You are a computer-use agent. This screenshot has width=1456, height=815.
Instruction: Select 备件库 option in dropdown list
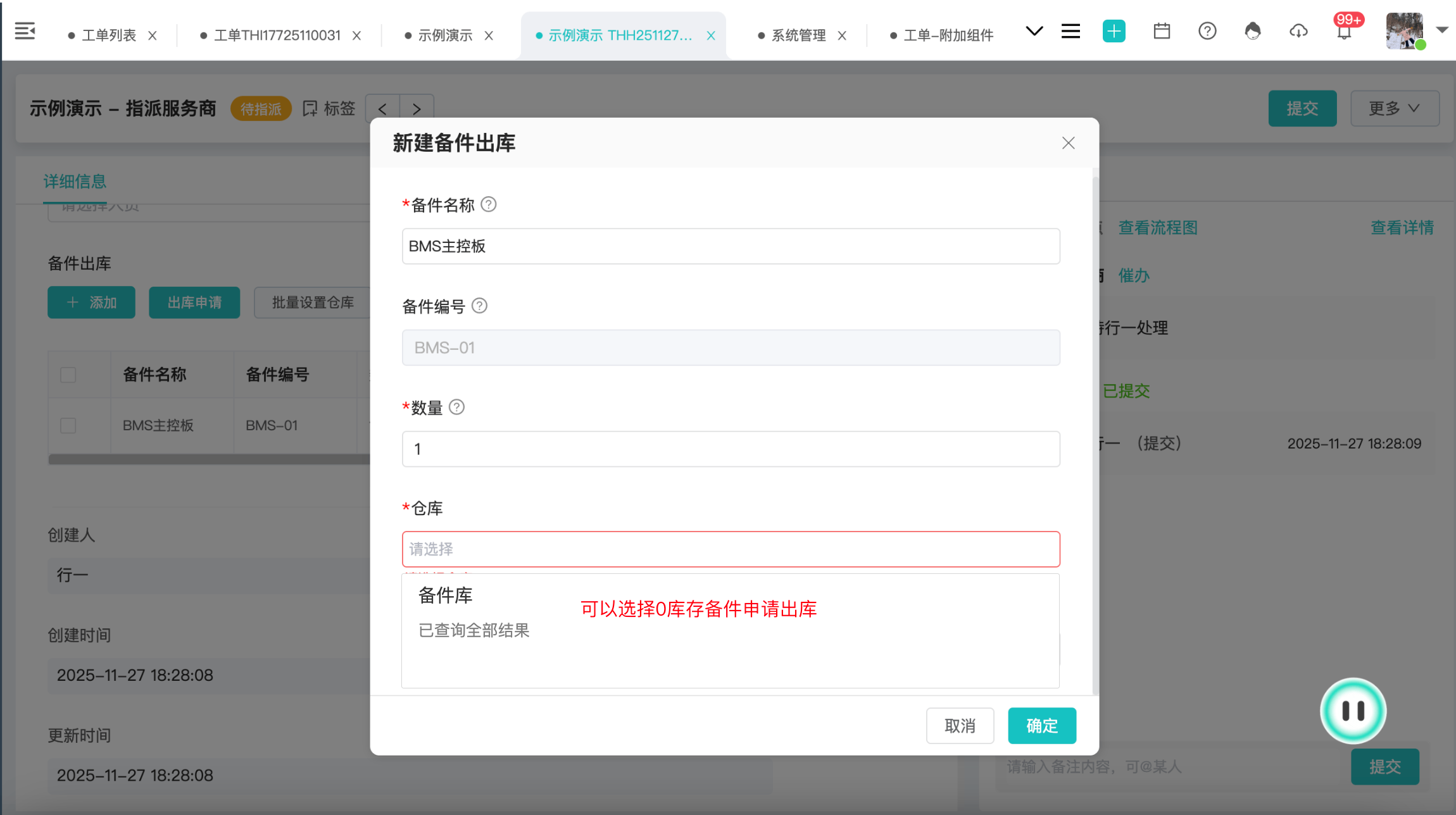pyautogui.click(x=446, y=595)
